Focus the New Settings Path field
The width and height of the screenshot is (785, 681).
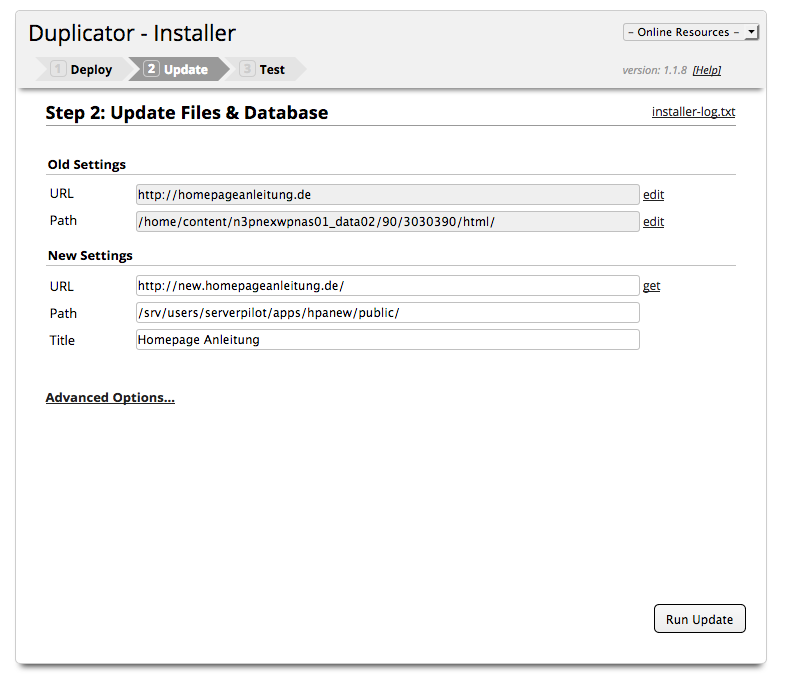pos(387,312)
